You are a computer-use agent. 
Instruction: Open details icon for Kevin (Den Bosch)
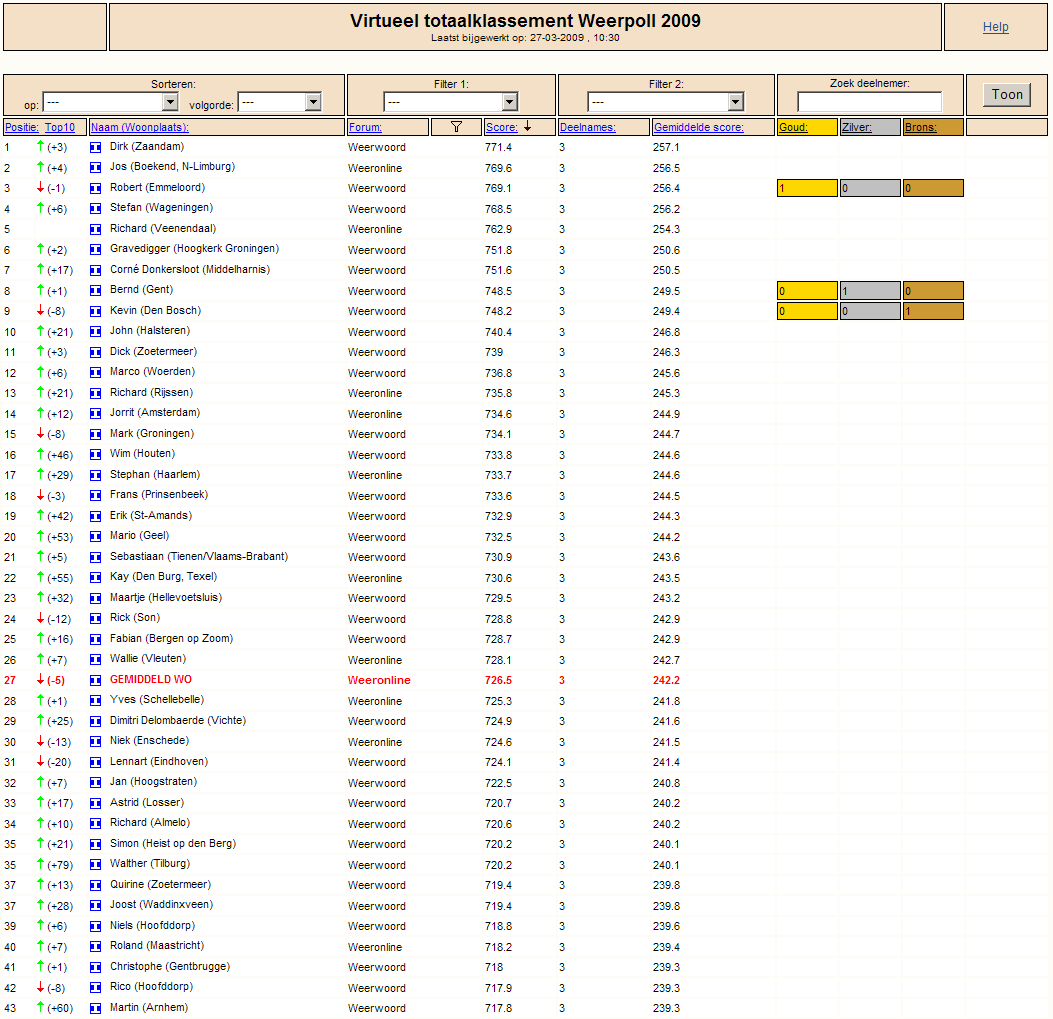point(95,311)
